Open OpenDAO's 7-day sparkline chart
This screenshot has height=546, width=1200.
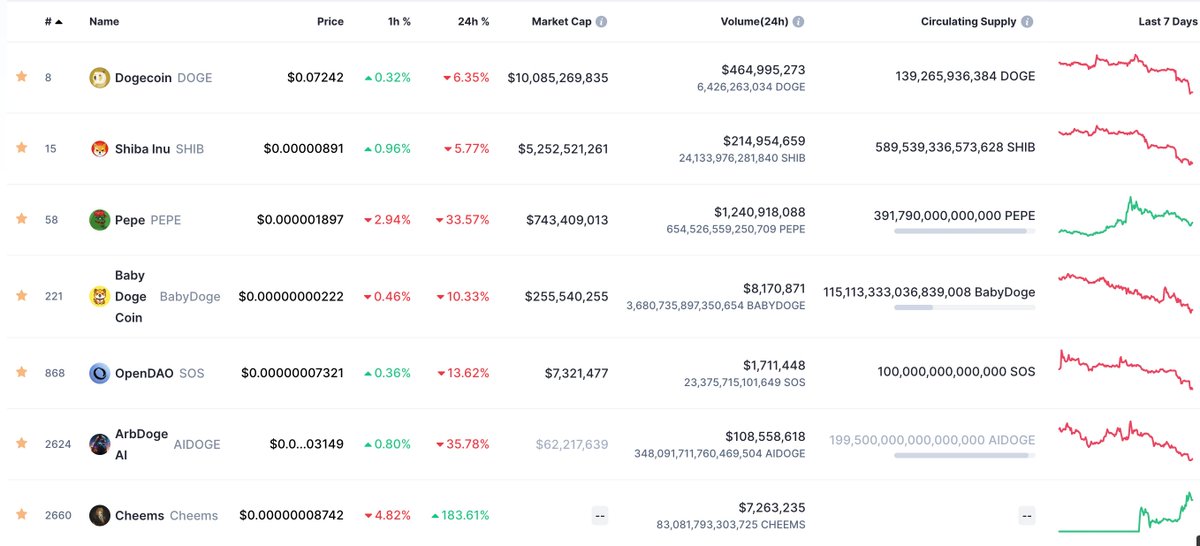click(1126, 370)
